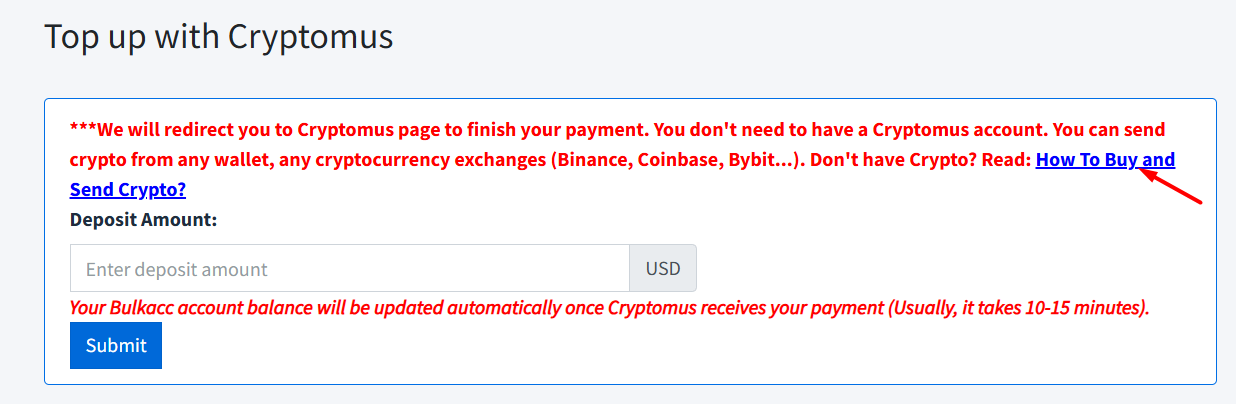This screenshot has height=404, width=1236.
Task: Click "Send Crypto?" link text on second line
Action: (x=128, y=190)
